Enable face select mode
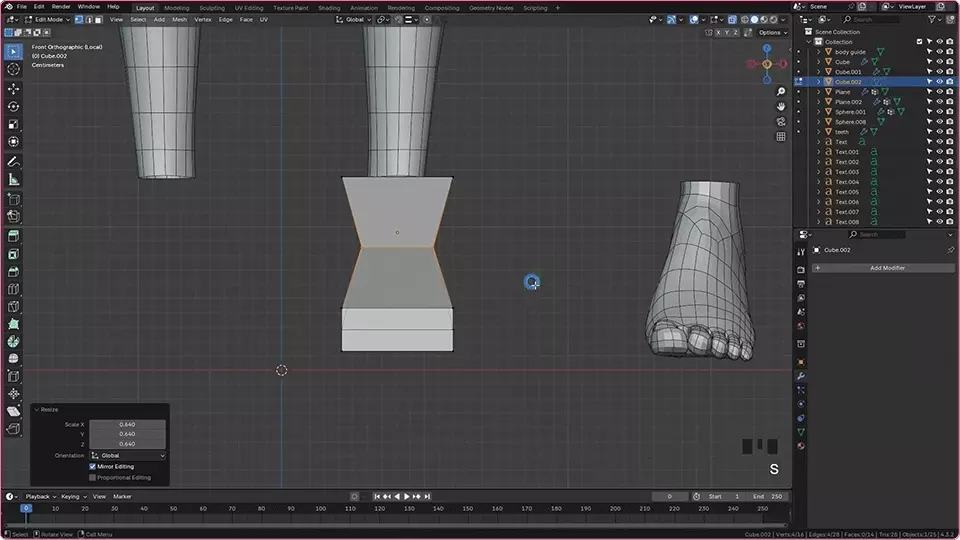 pyautogui.click(x=98, y=20)
